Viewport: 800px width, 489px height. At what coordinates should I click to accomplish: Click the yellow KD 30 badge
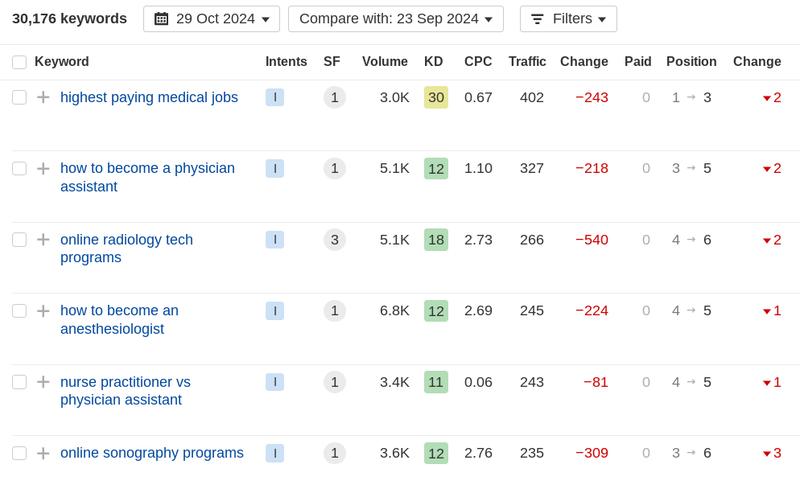(436, 97)
